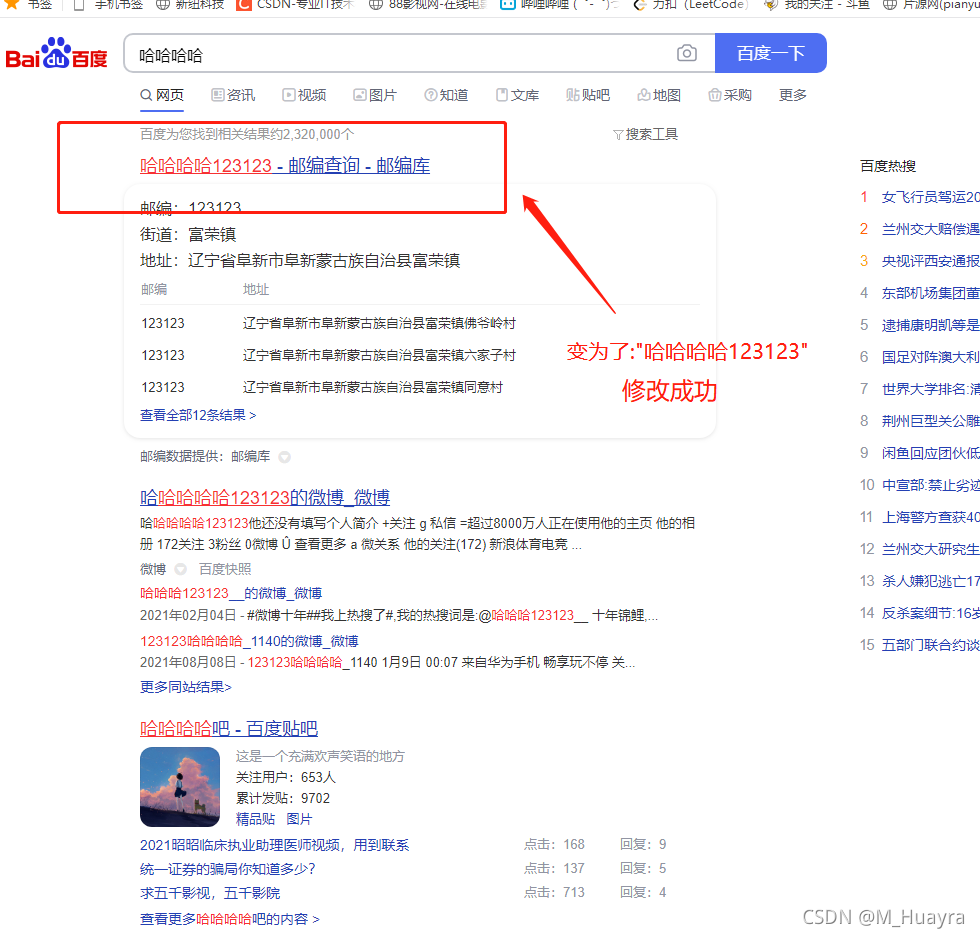Screen dimensions: 980x938
Task: Open the 手机书签 bookmark
Action: tap(109, 5)
